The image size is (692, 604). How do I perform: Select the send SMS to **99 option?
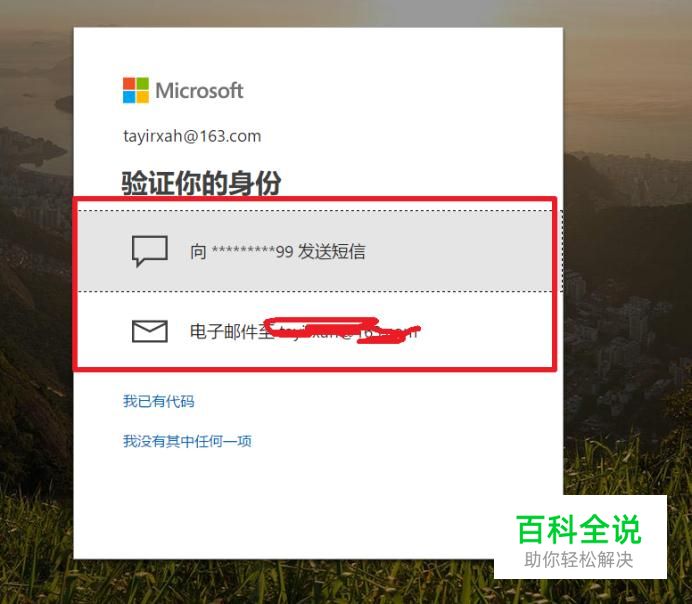[315, 251]
